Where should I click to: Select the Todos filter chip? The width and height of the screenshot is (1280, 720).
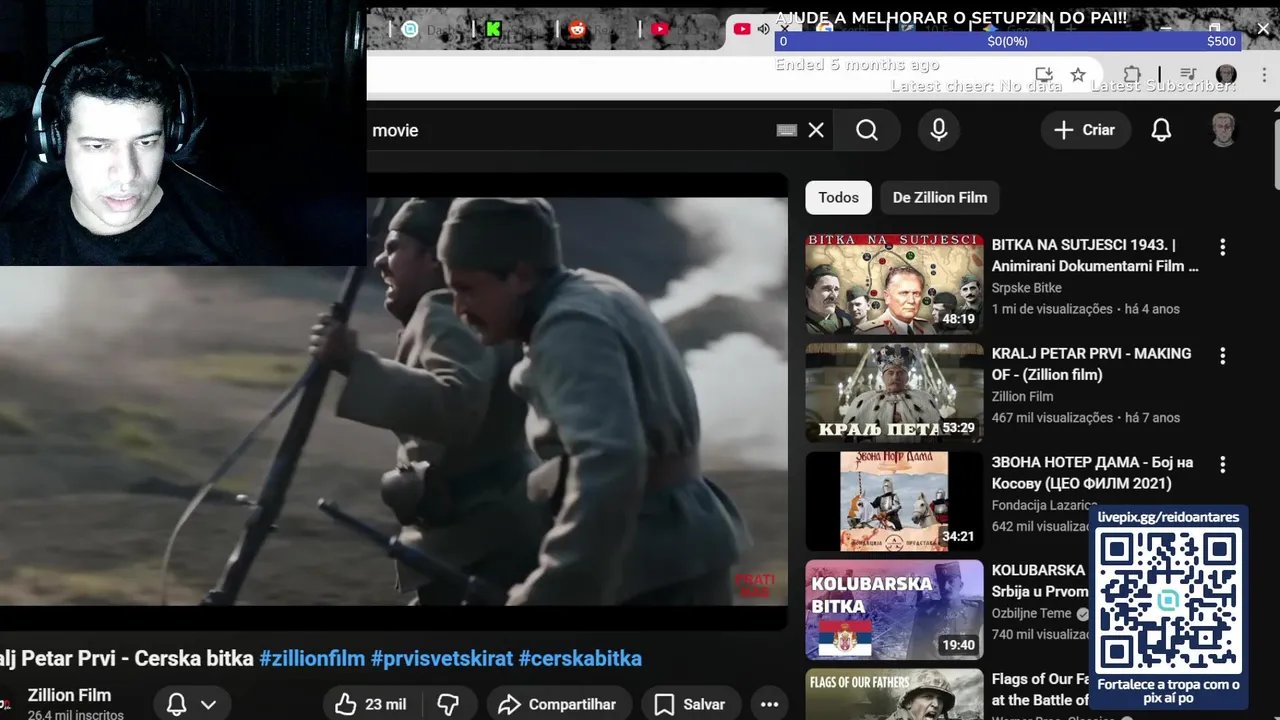coord(838,197)
